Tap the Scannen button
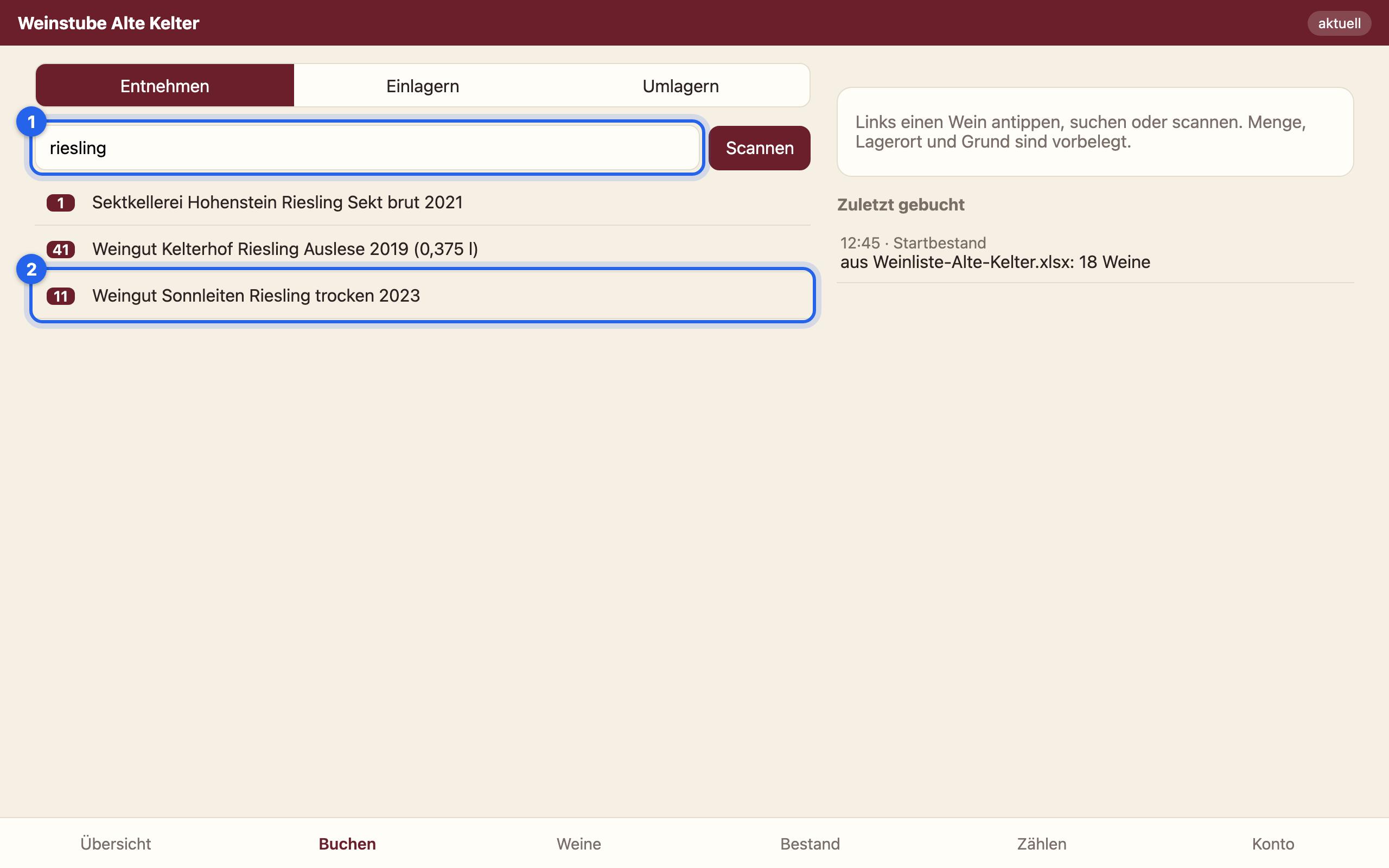Image resolution: width=1389 pixels, height=868 pixels. [x=760, y=148]
